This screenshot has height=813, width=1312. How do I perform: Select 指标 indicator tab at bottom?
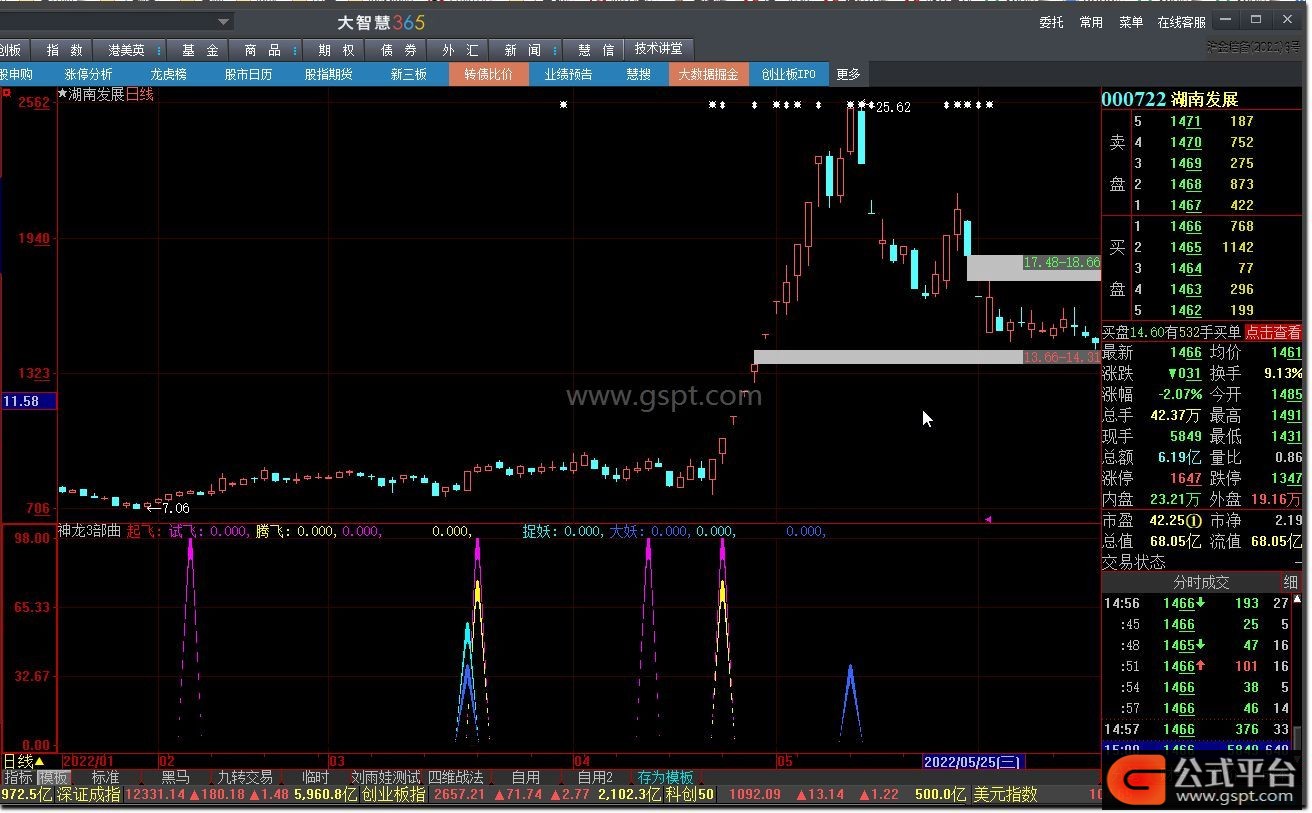click(18, 777)
